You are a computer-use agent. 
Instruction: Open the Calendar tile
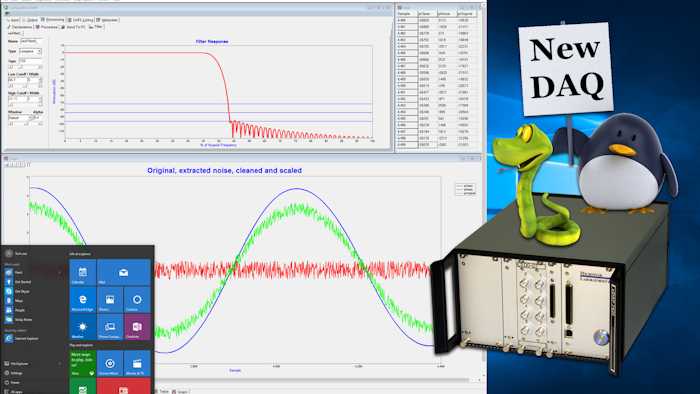[x=83, y=272]
